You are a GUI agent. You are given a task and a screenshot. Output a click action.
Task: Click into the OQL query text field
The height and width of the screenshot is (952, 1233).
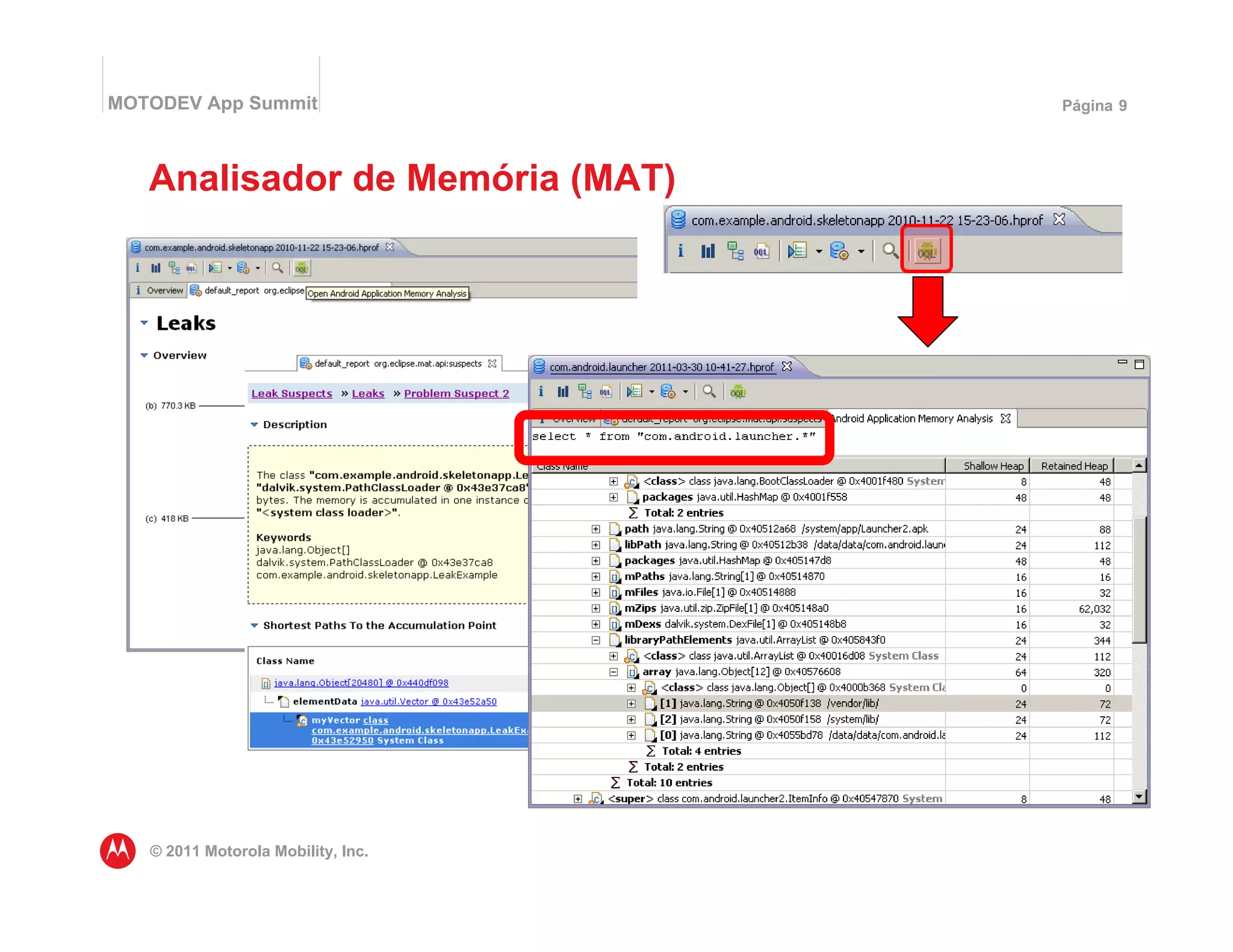coord(838,440)
